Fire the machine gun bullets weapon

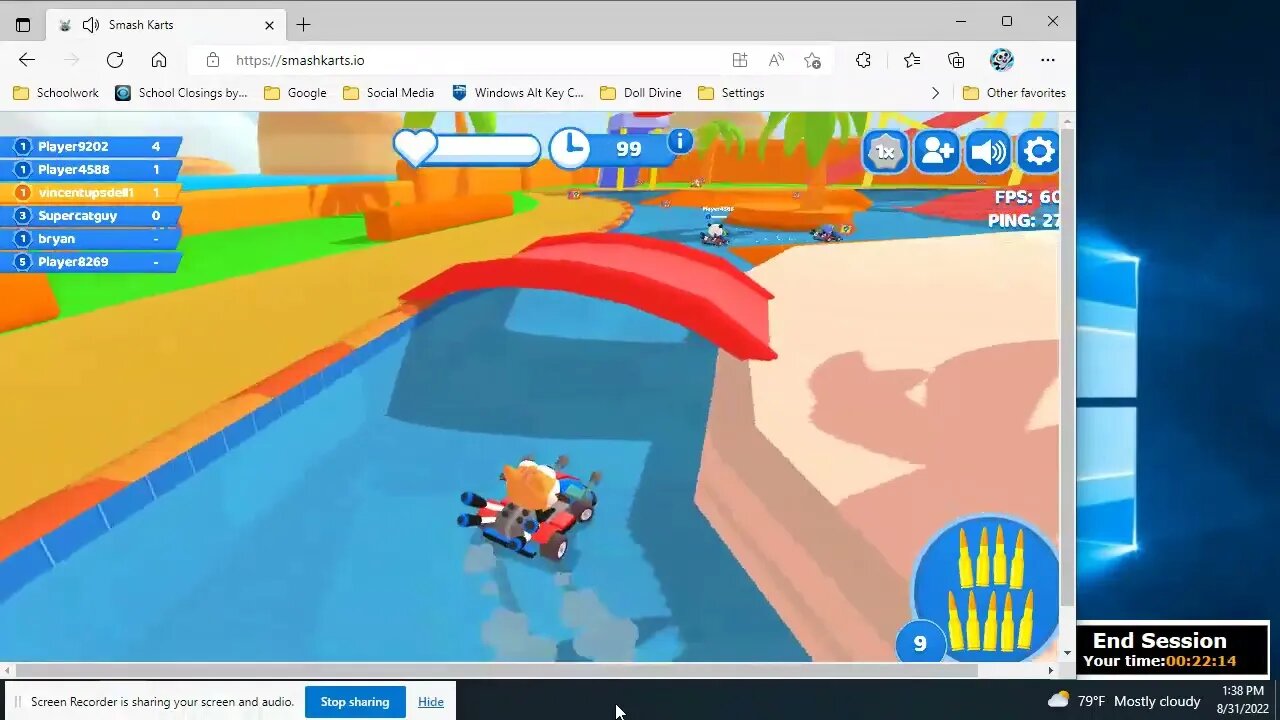click(x=988, y=588)
